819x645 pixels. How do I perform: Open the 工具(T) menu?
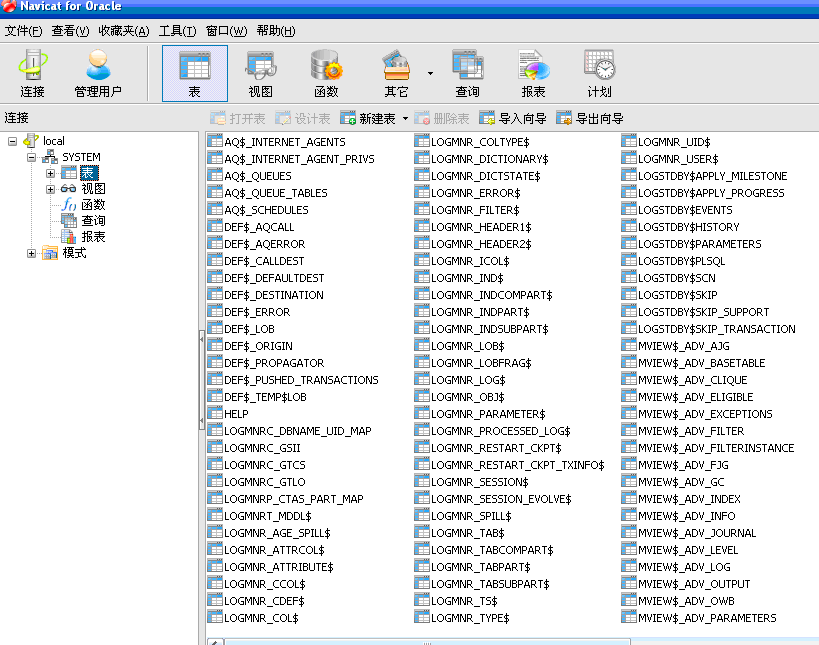point(178,31)
